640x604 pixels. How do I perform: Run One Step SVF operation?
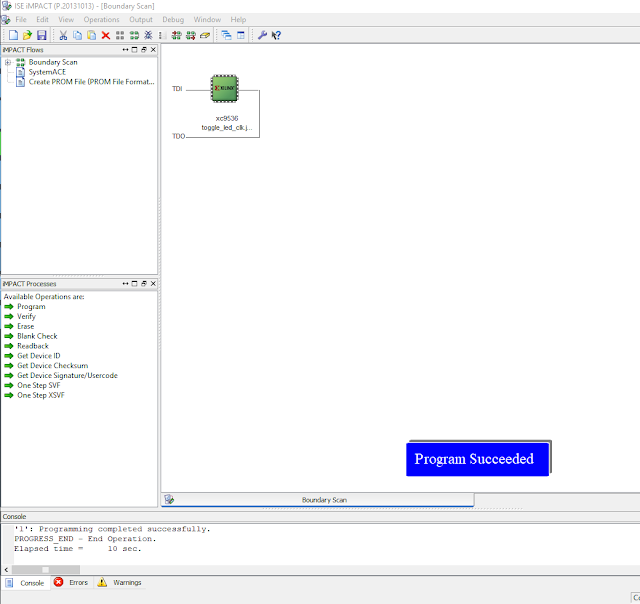coord(38,385)
